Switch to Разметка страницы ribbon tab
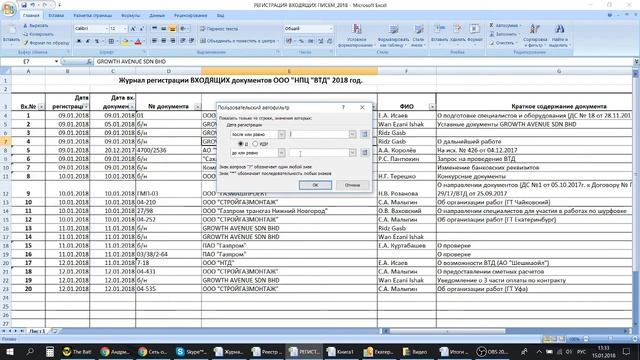 click(x=93, y=16)
